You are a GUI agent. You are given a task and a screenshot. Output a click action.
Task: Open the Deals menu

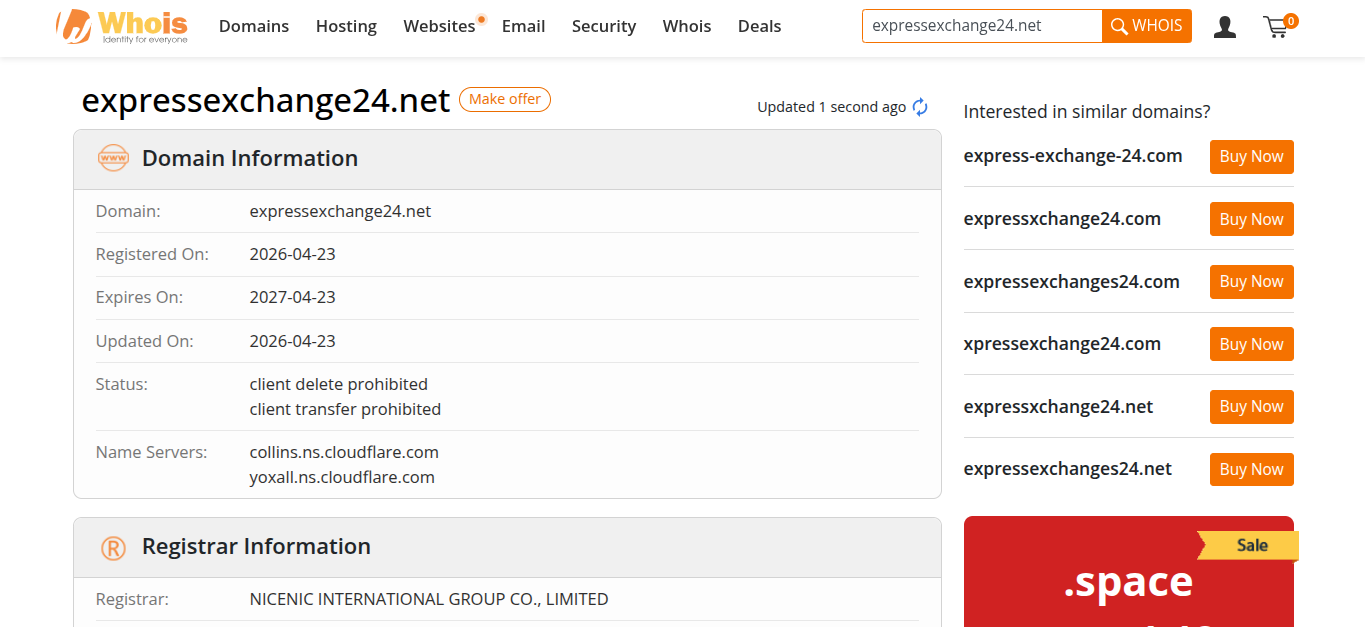point(759,26)
